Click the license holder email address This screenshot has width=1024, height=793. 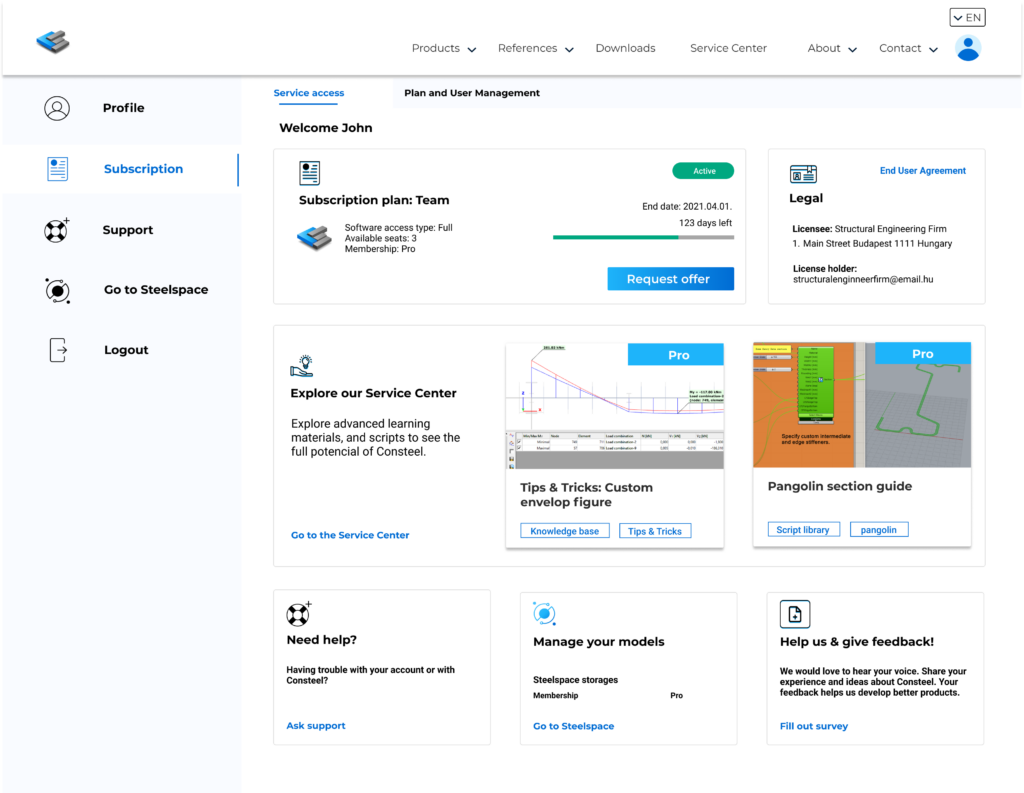(863, 280)
